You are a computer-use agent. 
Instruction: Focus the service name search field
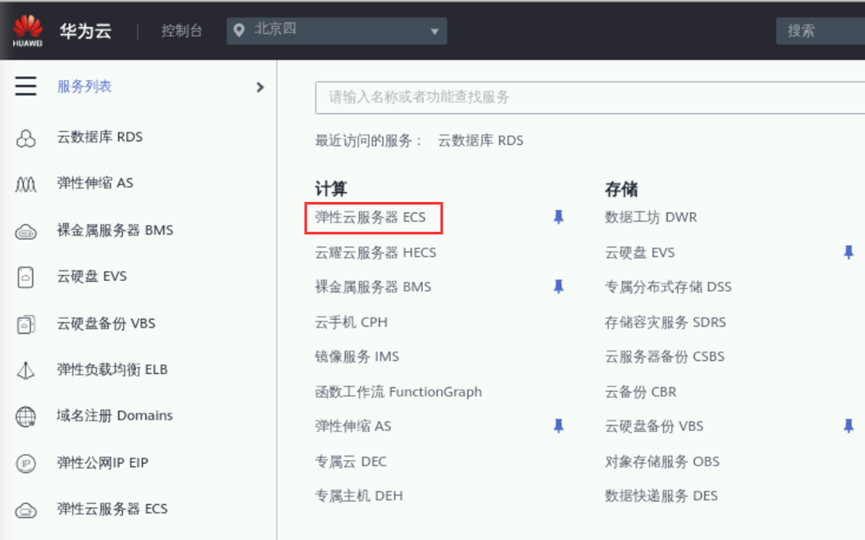click(590, 98)
